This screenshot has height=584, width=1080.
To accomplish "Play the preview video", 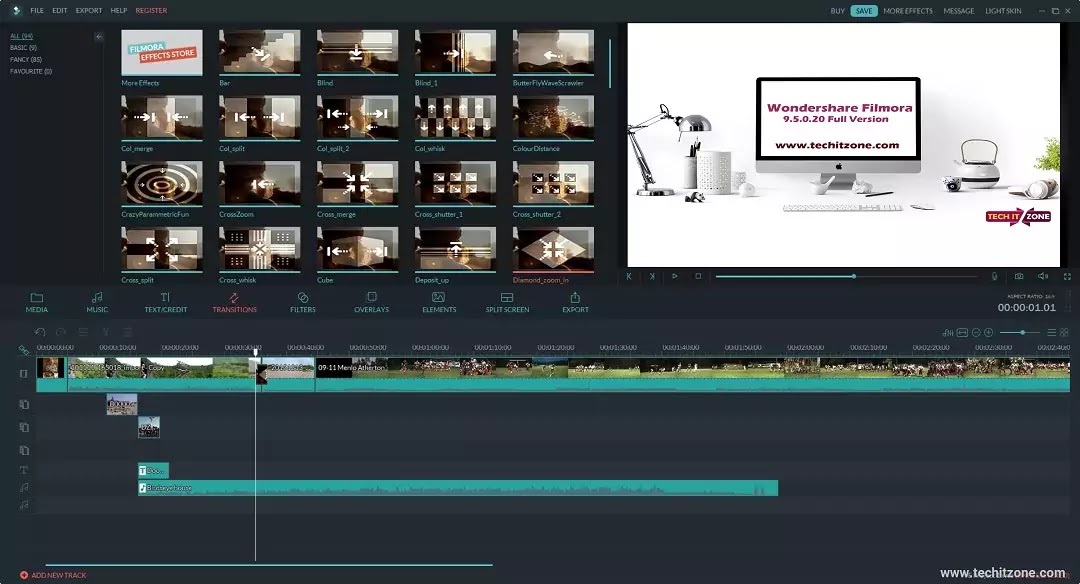I will [674, 276].
